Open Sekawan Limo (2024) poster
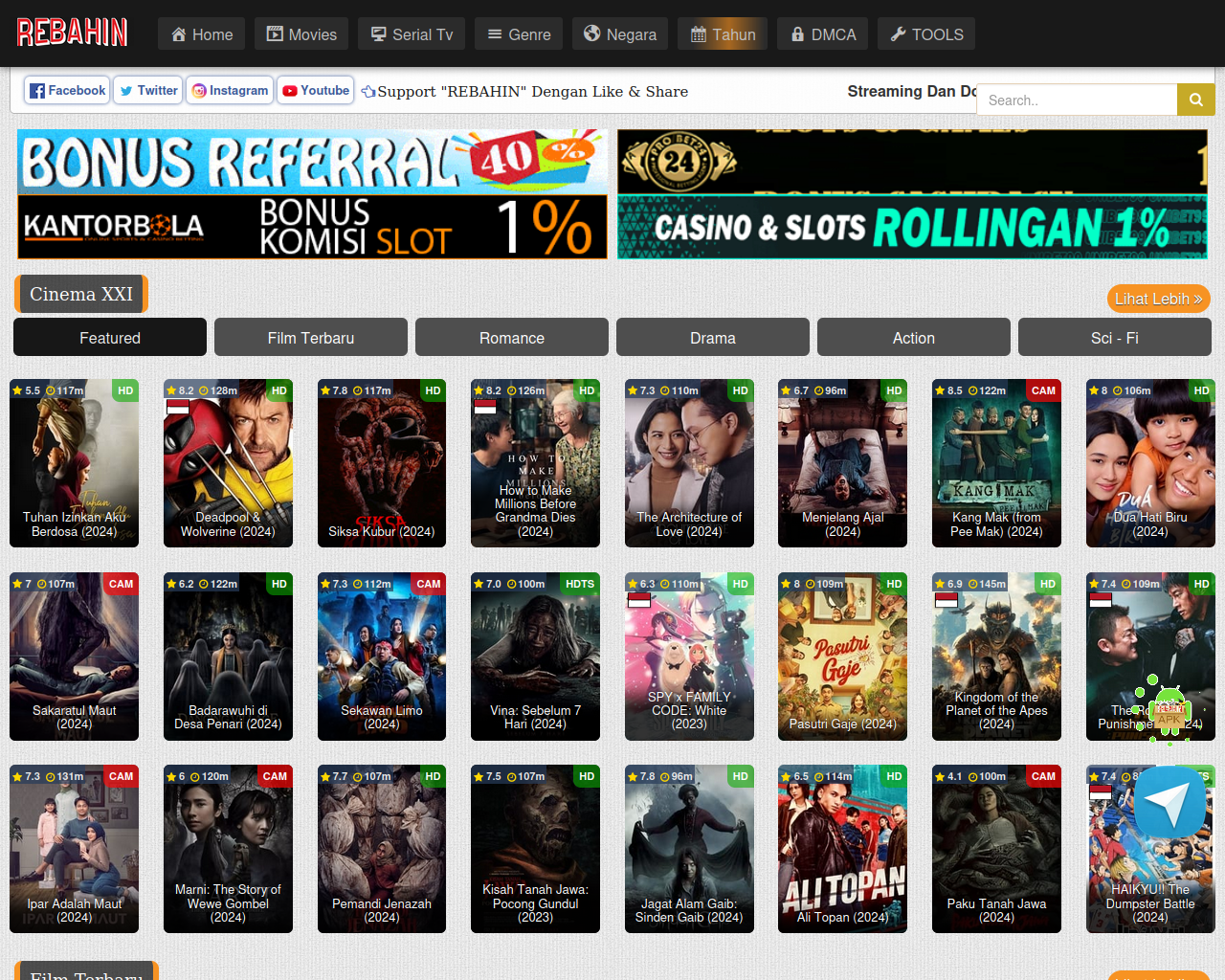 382,657
